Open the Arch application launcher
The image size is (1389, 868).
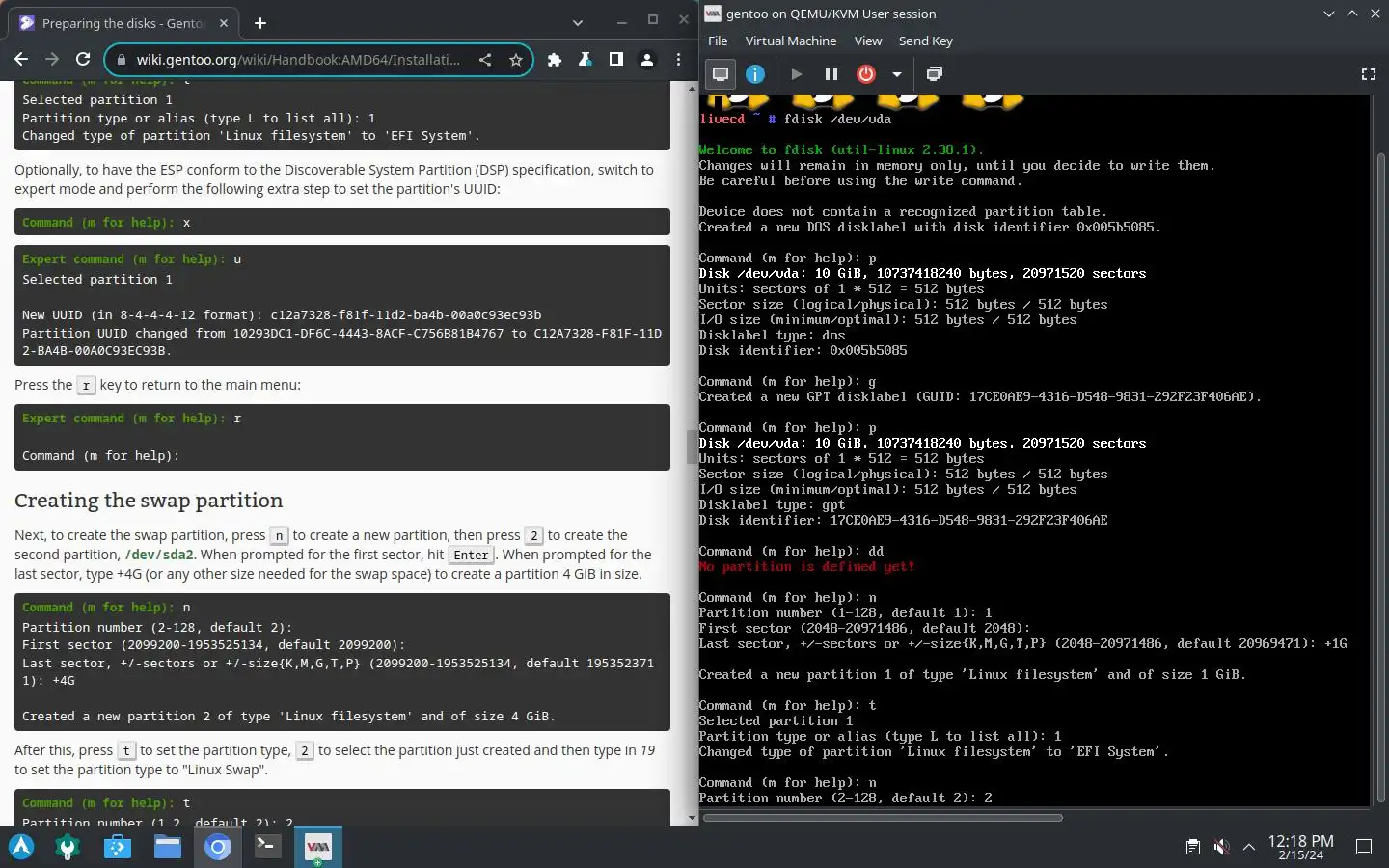point(21,847)
